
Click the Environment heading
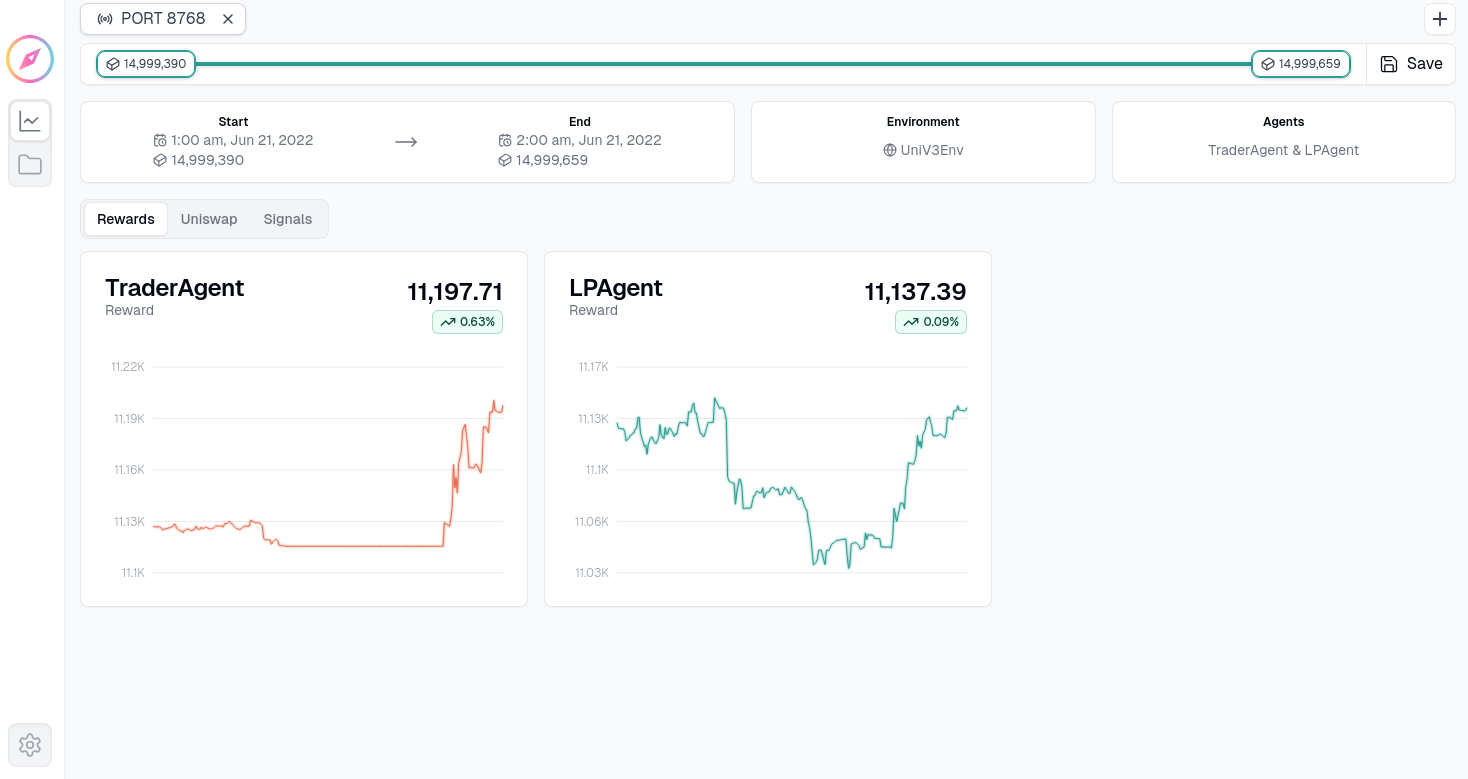pos(923,122)
